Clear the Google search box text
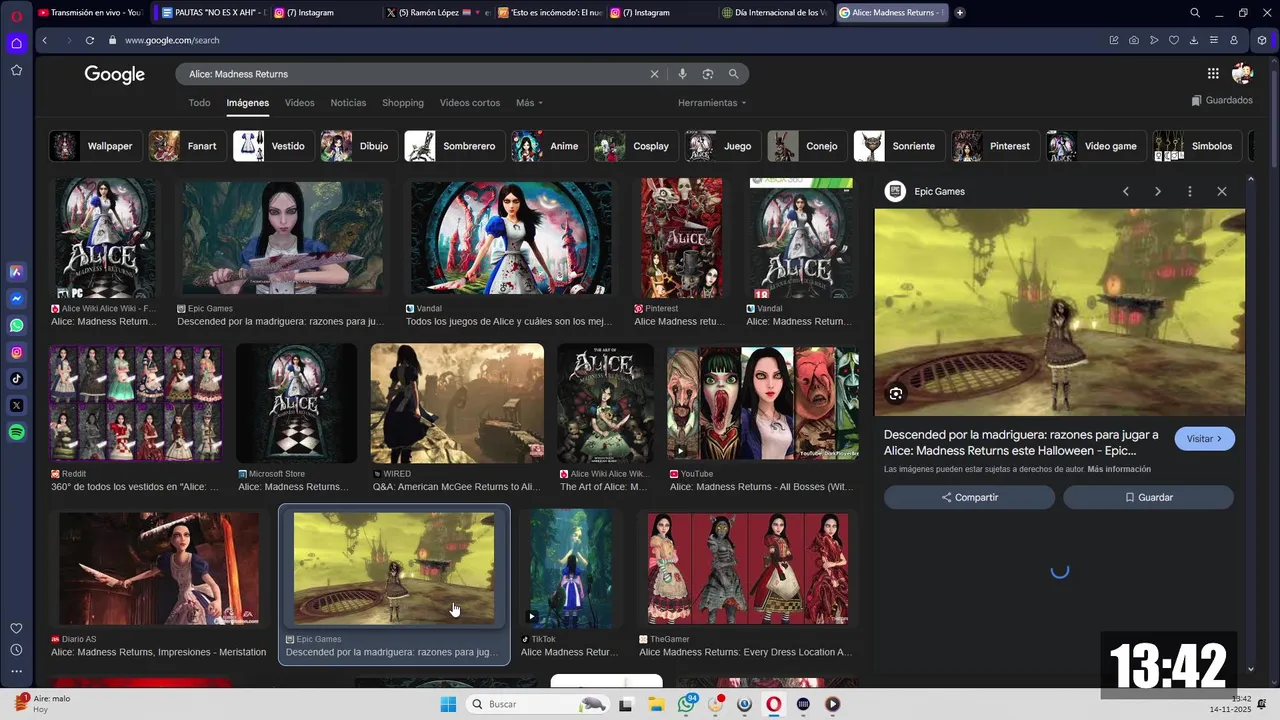 tap(655, 74)
